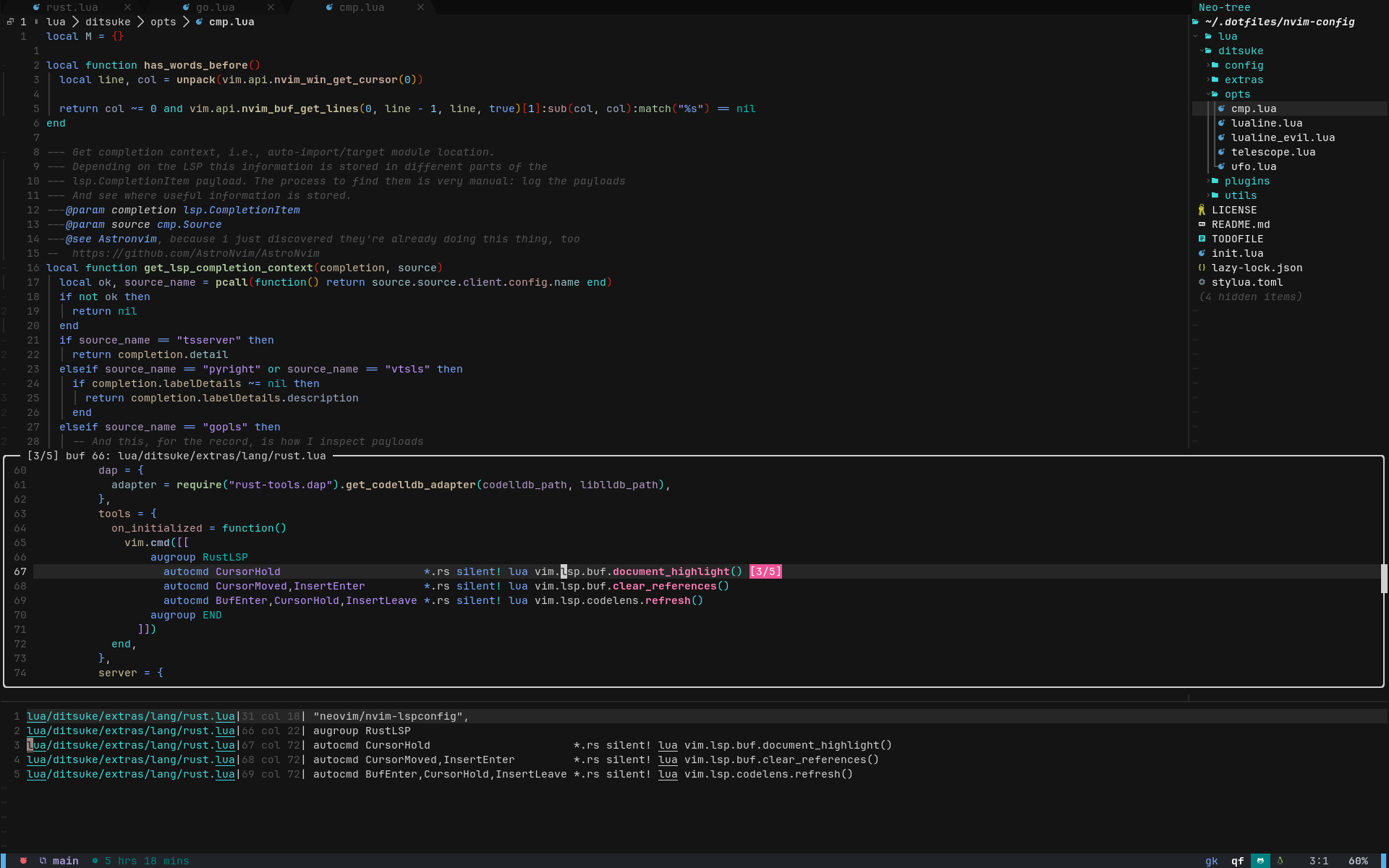This screenshot has width=1389, height=868.
Task: Click the braces icon beside lazy-lock.json
Action: [x=1202, y=268]
